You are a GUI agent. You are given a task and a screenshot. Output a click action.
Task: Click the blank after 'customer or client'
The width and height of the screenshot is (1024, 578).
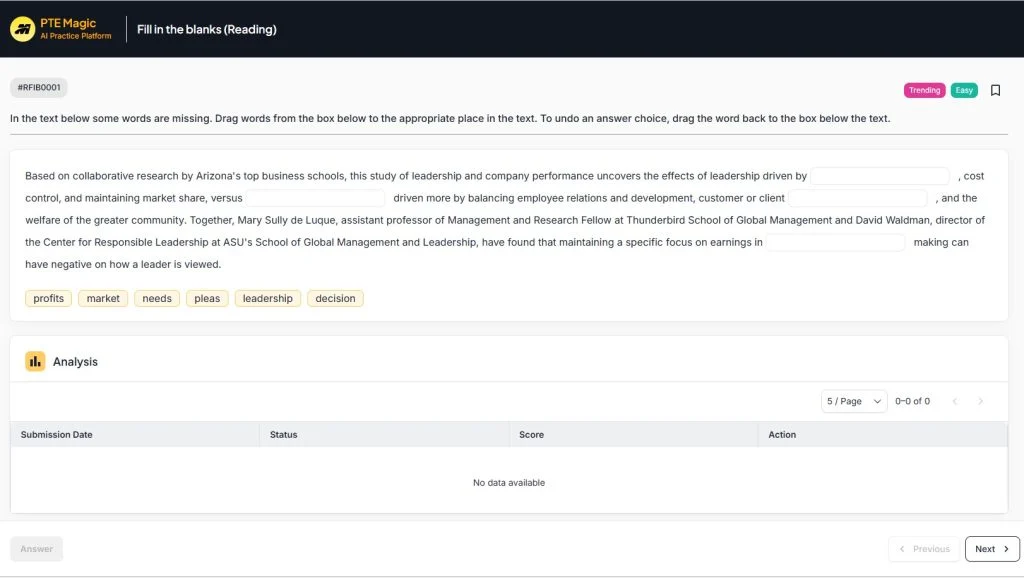858,198
